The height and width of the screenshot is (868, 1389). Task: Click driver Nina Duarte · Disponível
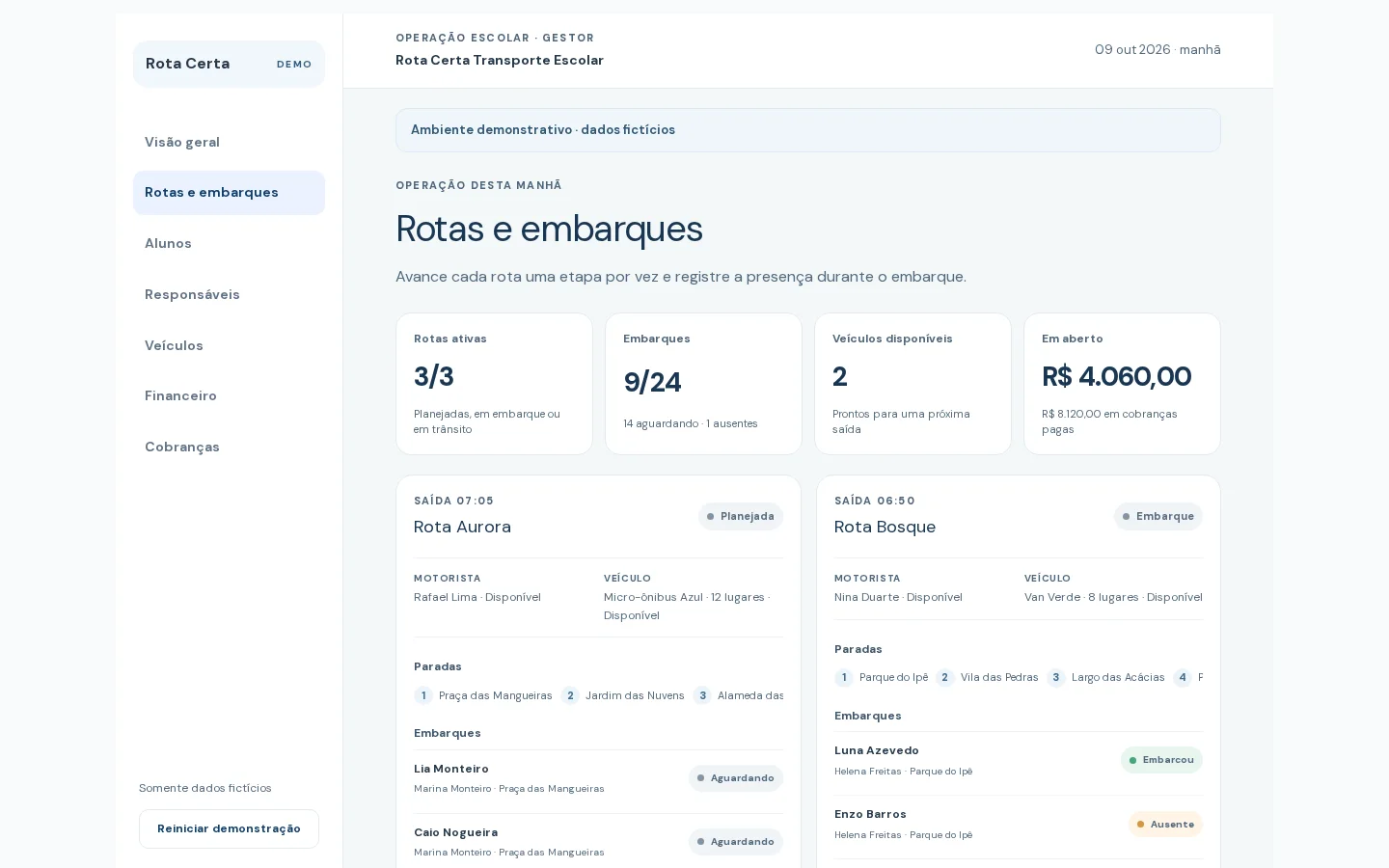(x=898, y=597)
